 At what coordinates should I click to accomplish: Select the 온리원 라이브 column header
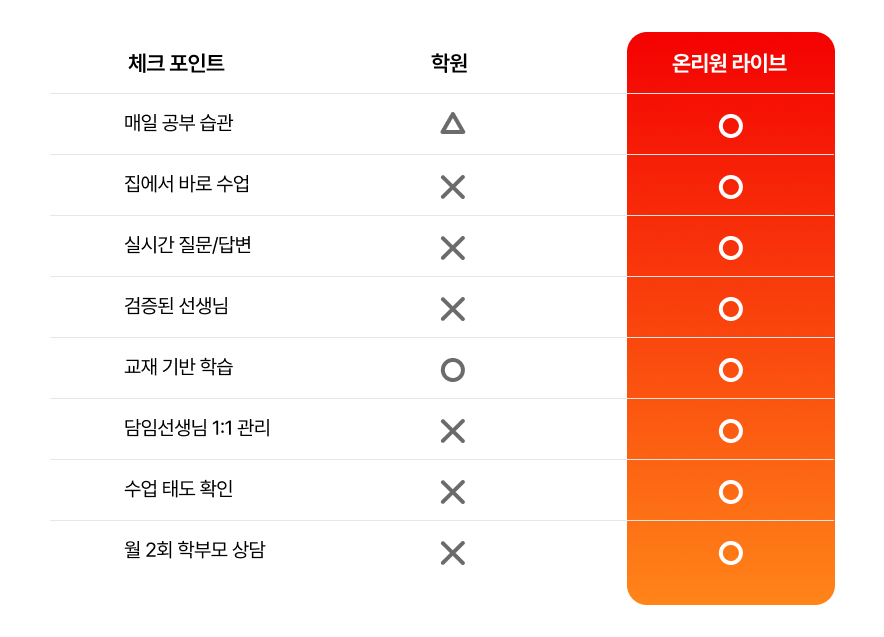pyautogui.click(x=730, y=63)
